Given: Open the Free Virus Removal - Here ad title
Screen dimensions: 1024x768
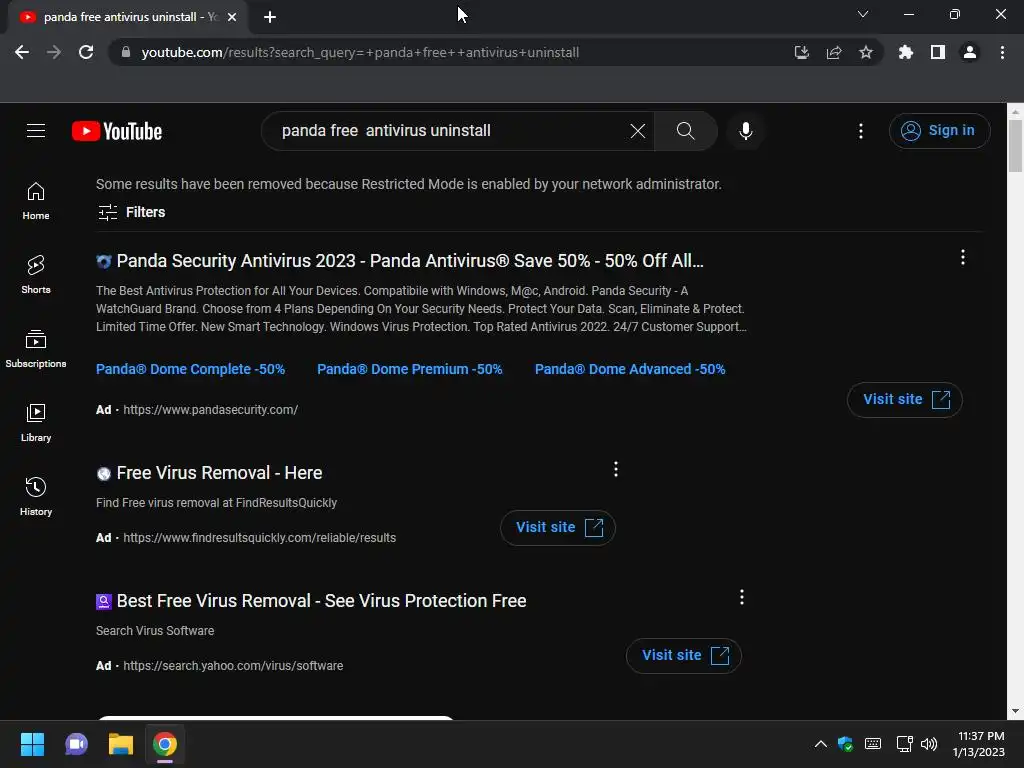Looking at the screenshot, I should coord(219,473).
